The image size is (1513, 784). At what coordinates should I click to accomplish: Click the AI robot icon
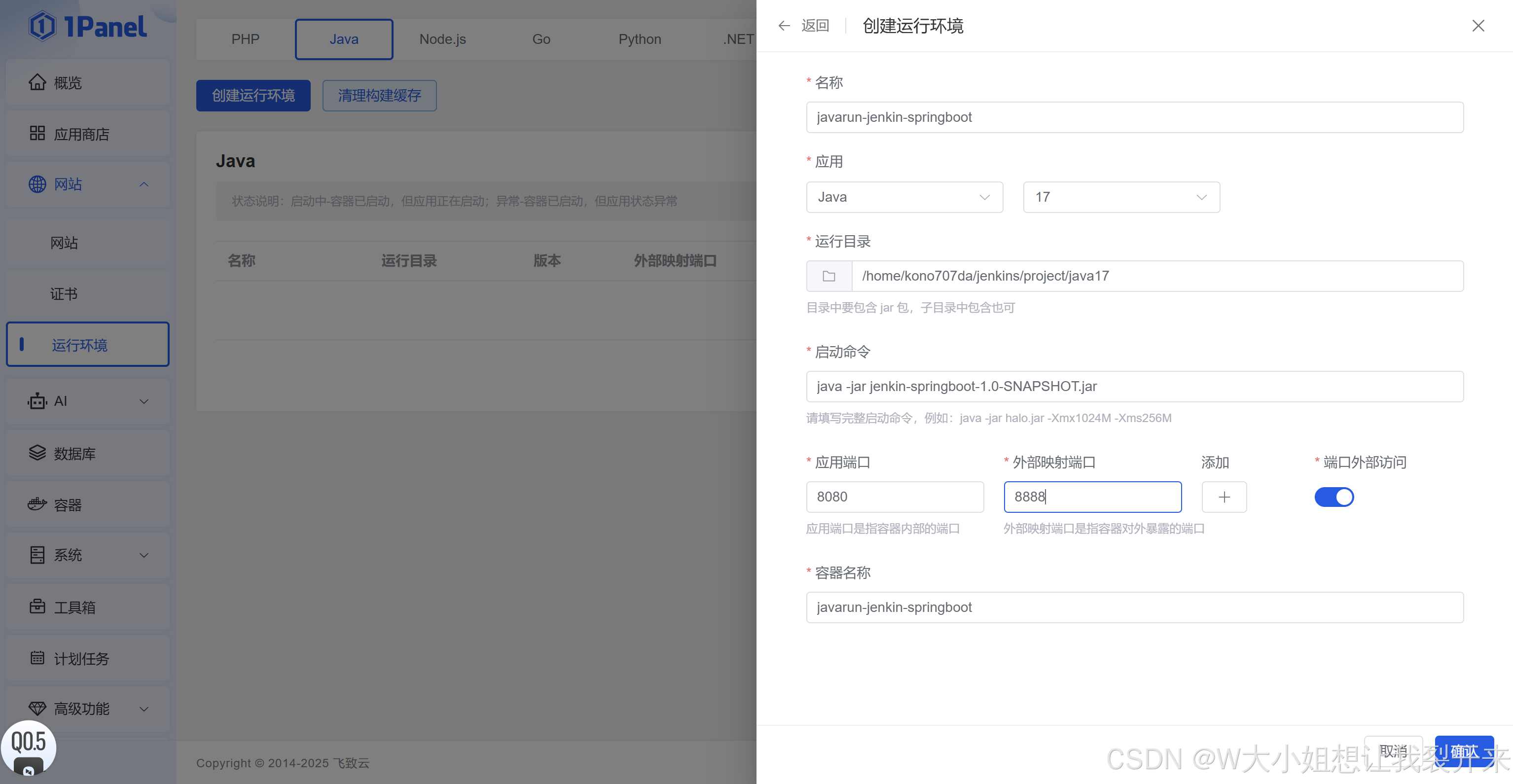click(x=37, y=401)
